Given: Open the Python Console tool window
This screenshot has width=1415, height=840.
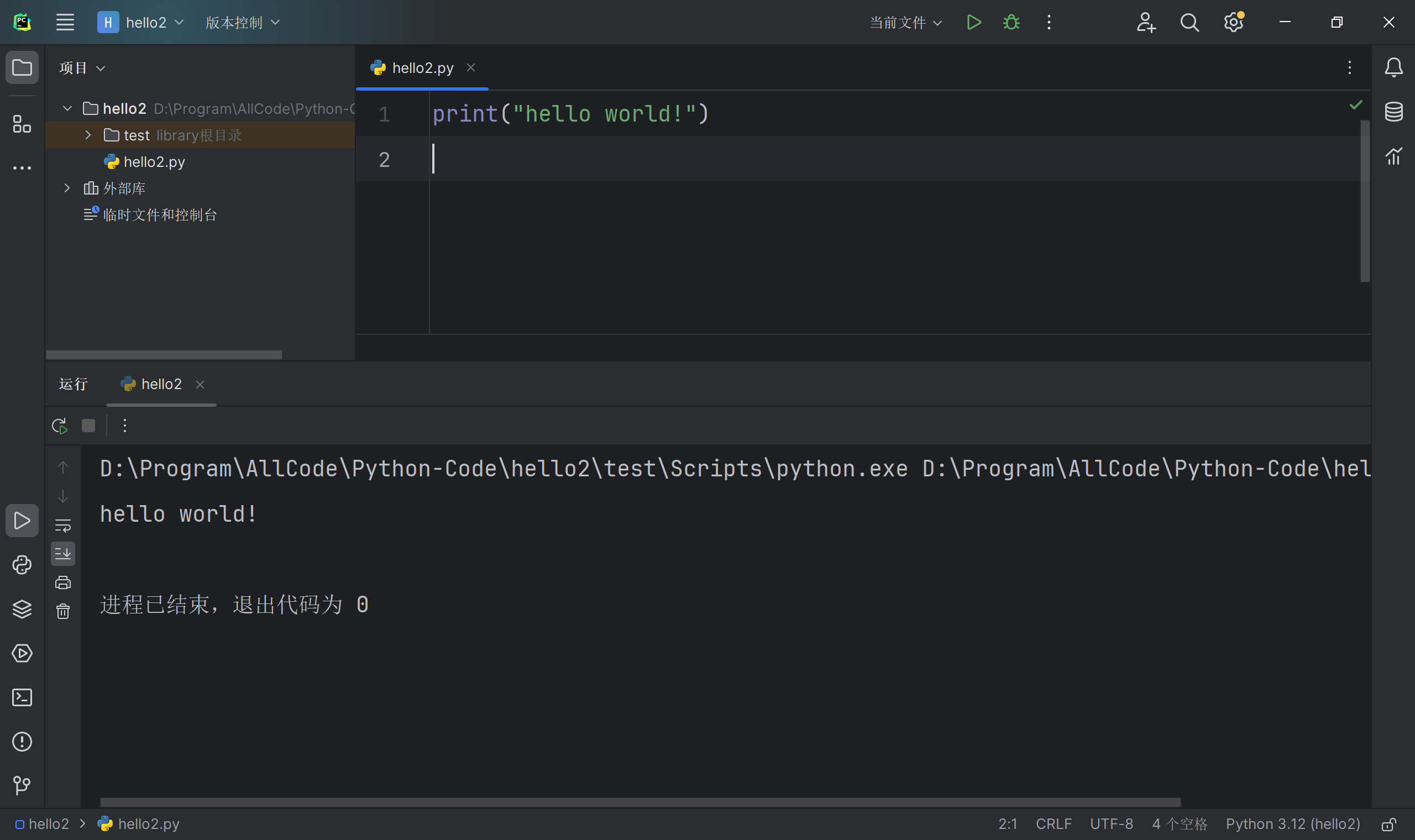Looking at the screenshot, I should (22, 565).
